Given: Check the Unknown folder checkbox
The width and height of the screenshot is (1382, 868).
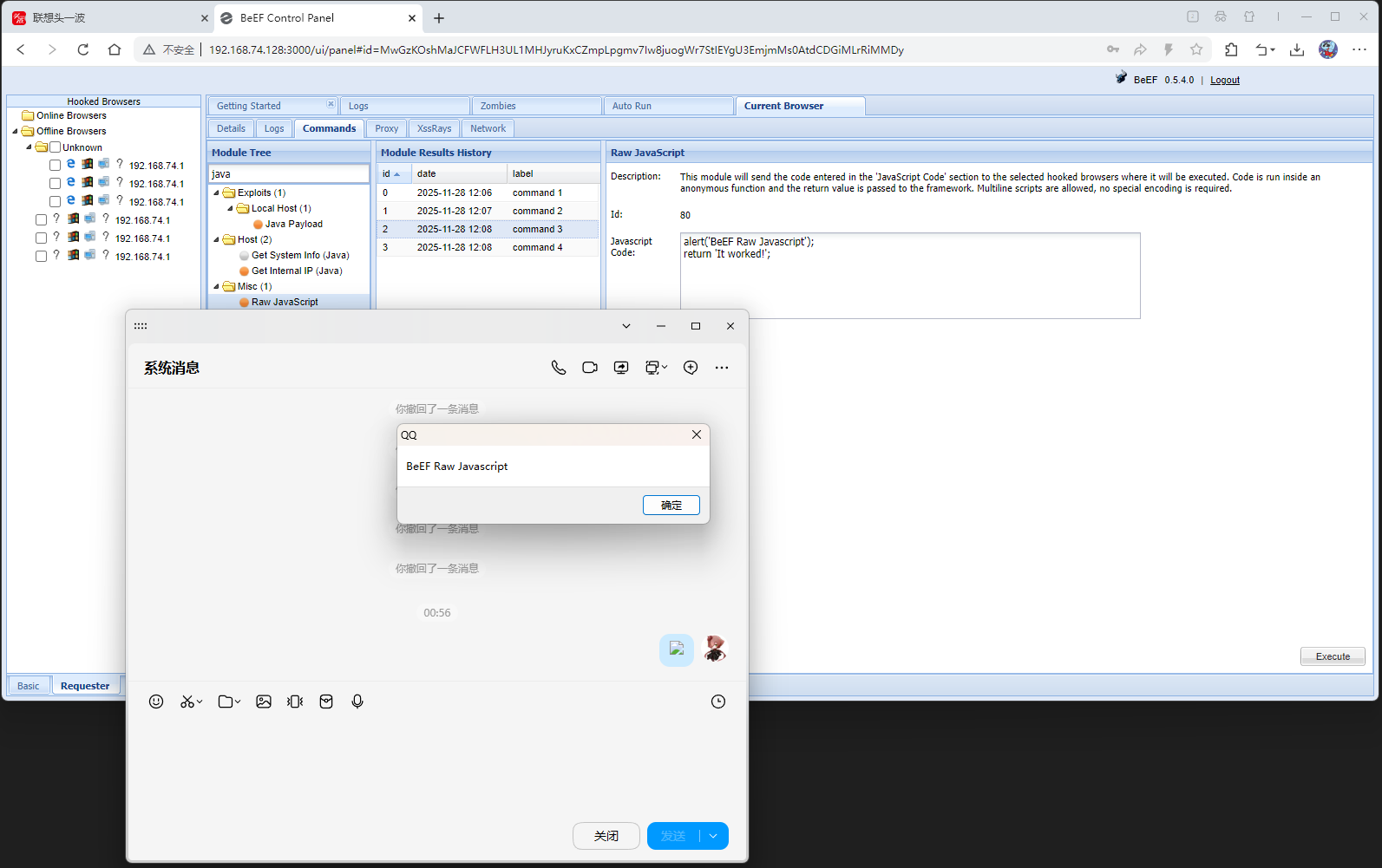Looking at the screenshot, I should pos(55,147).
